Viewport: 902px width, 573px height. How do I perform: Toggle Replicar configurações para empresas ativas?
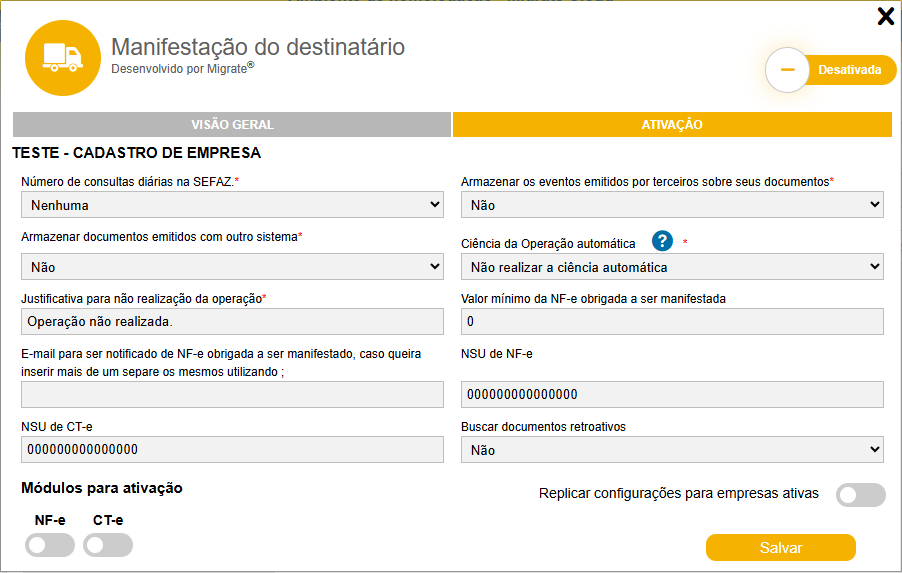[x=860, y=495]
